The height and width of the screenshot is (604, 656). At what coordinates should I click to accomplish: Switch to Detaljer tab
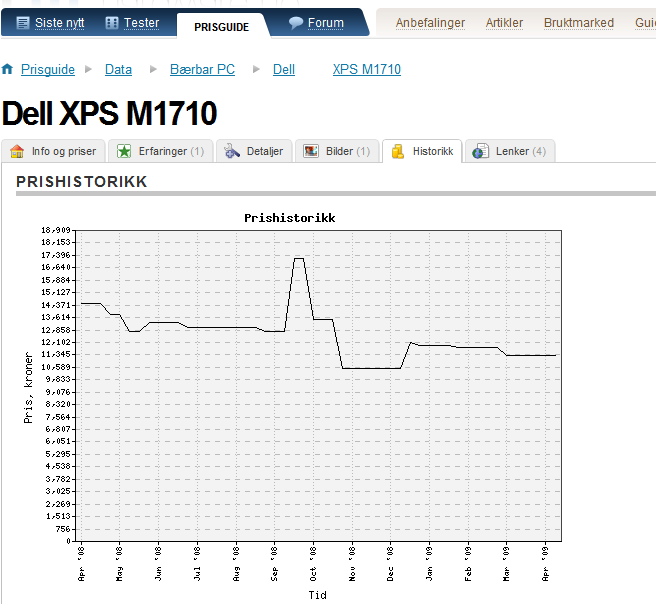coord(254,151)
